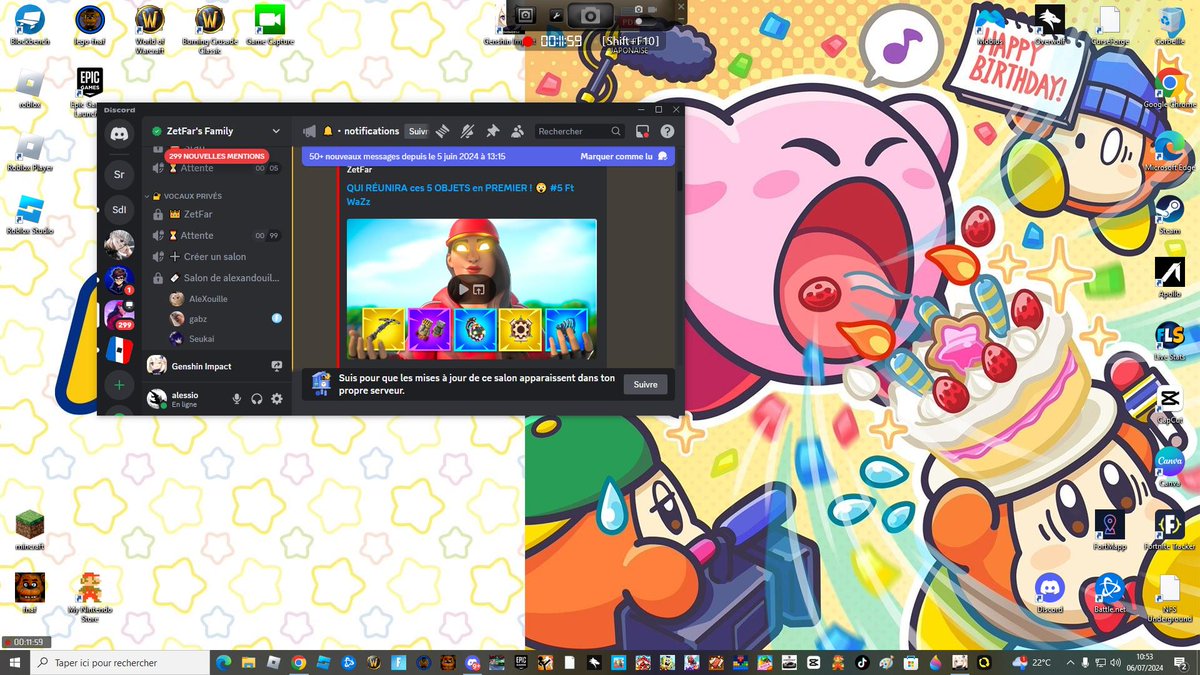The width and height of the screenshot is (1200, 675).
Task: Click the stream screen icon beside Genshin Impact
Action: pos(277,367)
